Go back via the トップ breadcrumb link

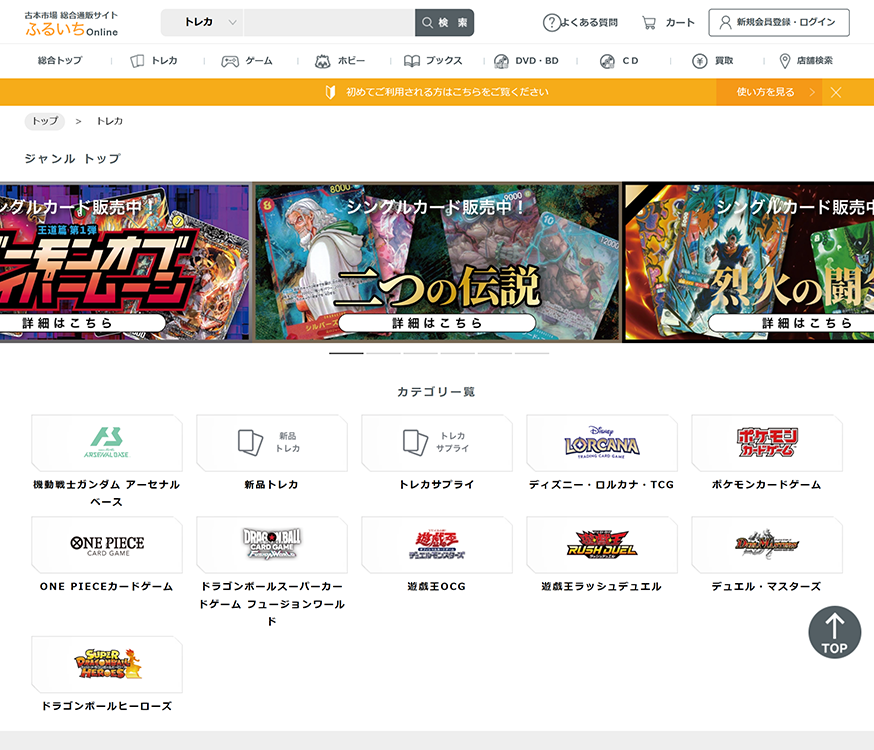[43, 121]
